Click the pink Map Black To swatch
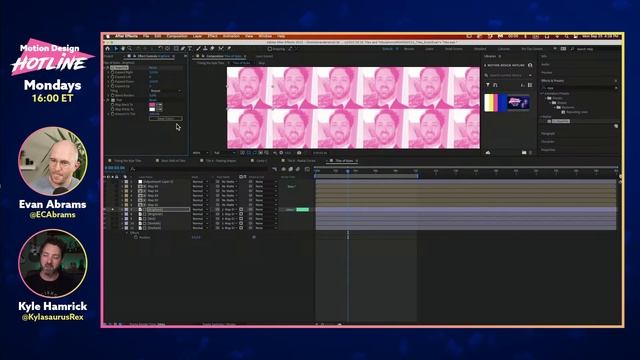This screenshot has height=360, width=640. point(152,104)
